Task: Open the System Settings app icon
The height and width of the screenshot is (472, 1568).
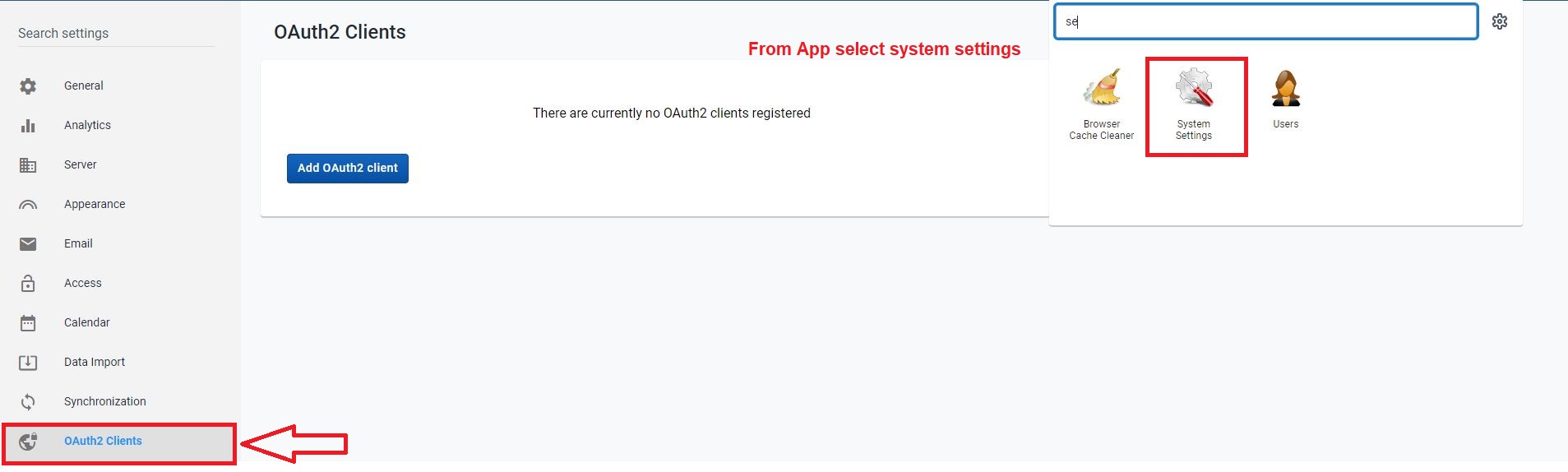Action: point(1194,104)
